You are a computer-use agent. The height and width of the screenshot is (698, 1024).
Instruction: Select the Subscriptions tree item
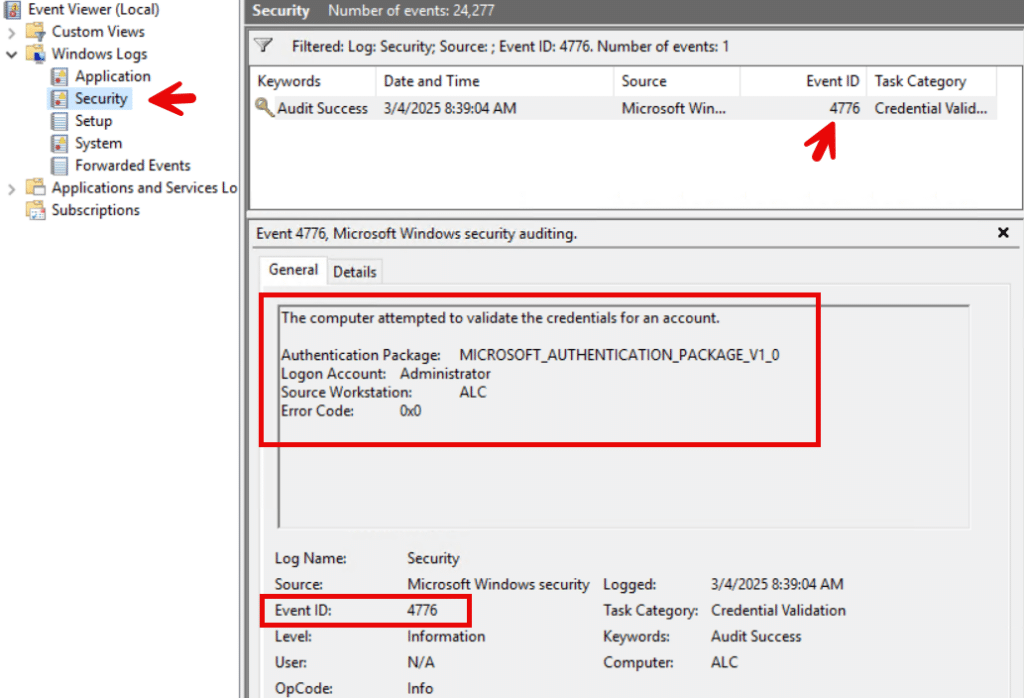(95, 210)
